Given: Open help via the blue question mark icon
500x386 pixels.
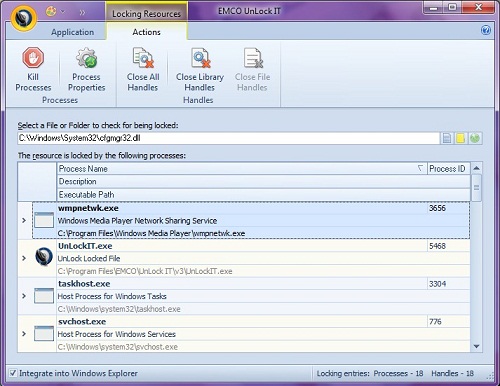Looking at the screenshot, I should tap(486, 30).
